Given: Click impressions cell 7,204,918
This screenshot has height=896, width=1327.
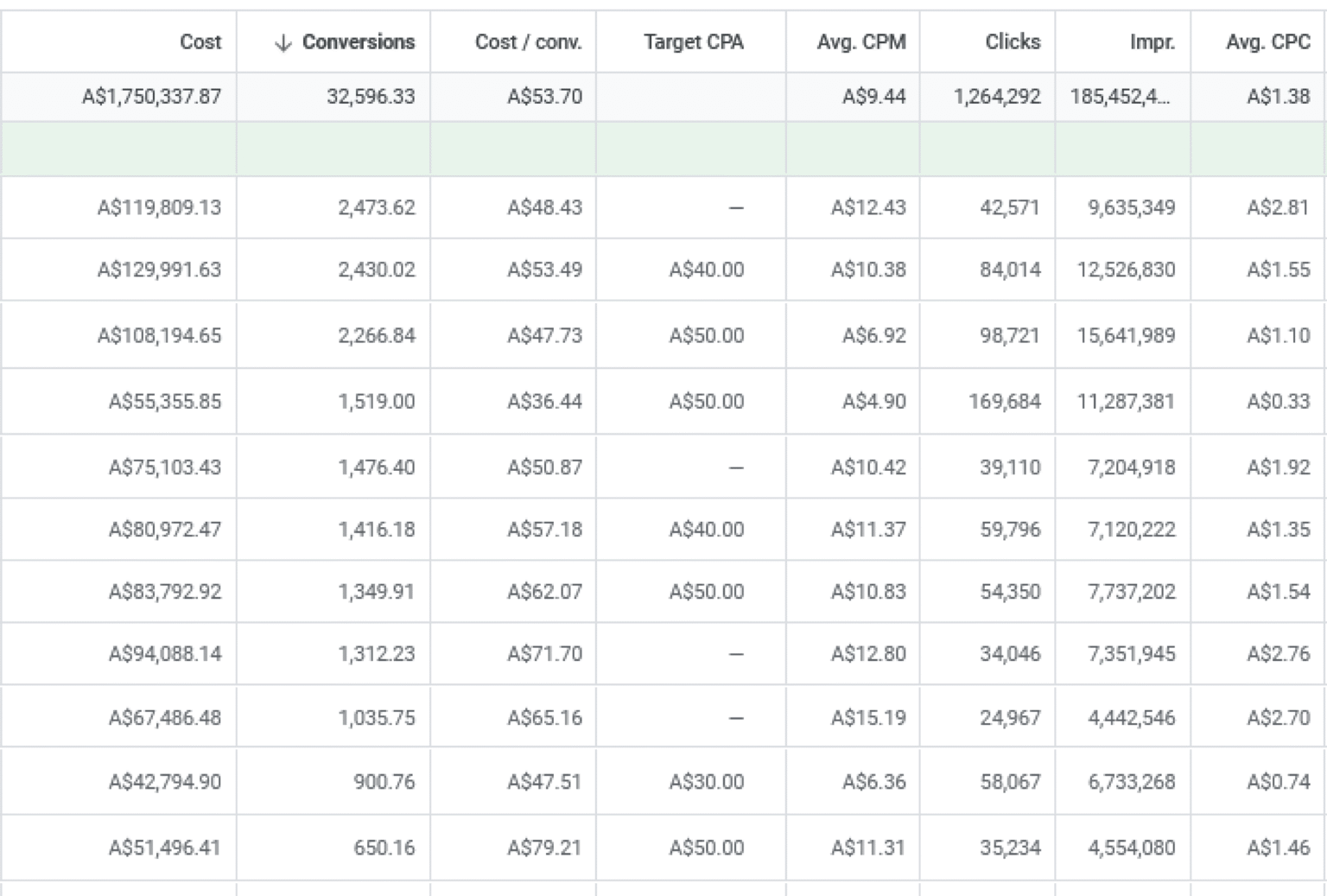Looking at the screenshot, I should coord(1131,467).
